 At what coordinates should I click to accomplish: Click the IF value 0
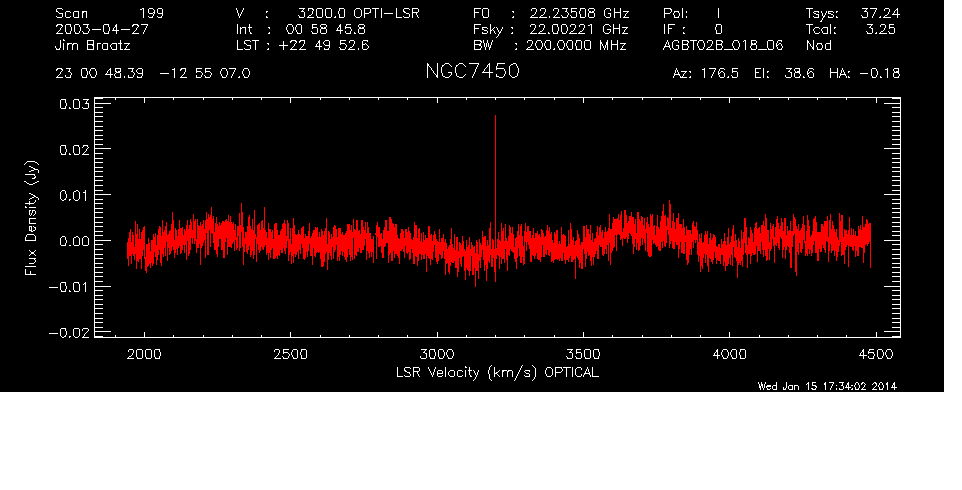(x=718, y=29)
